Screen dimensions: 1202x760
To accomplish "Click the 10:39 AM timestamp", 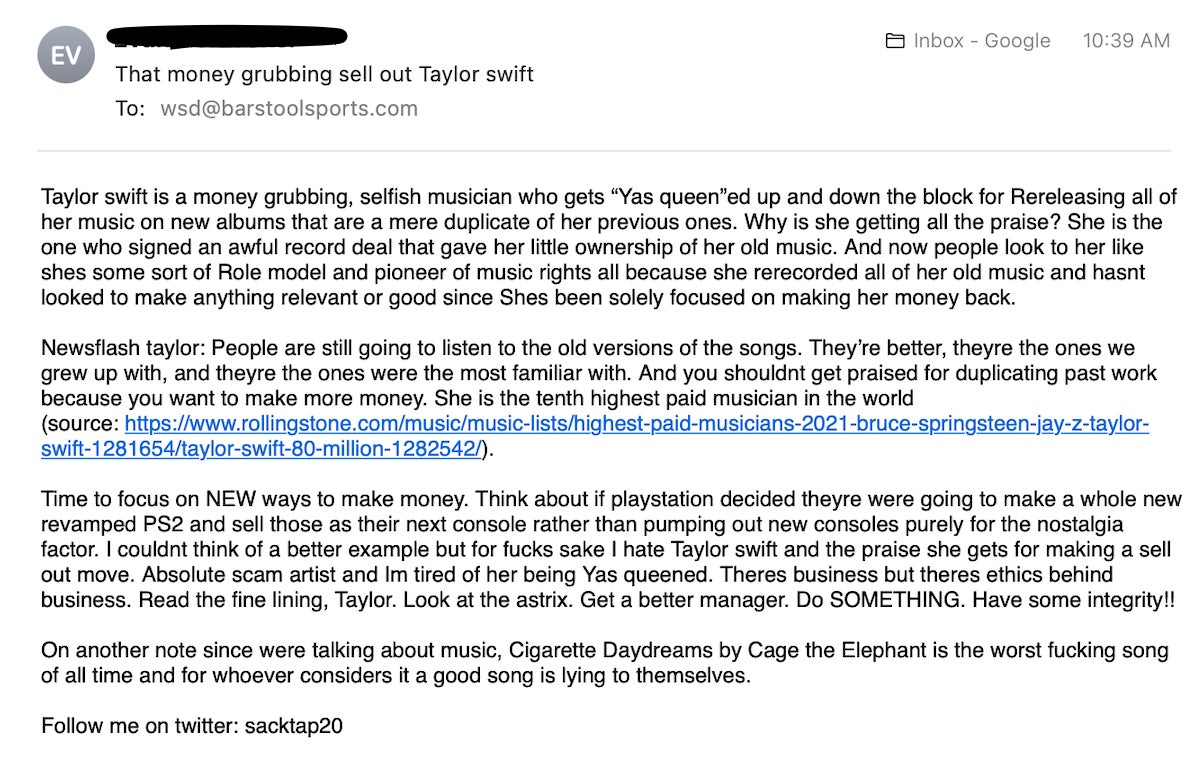I will (x=1125, y=41).
